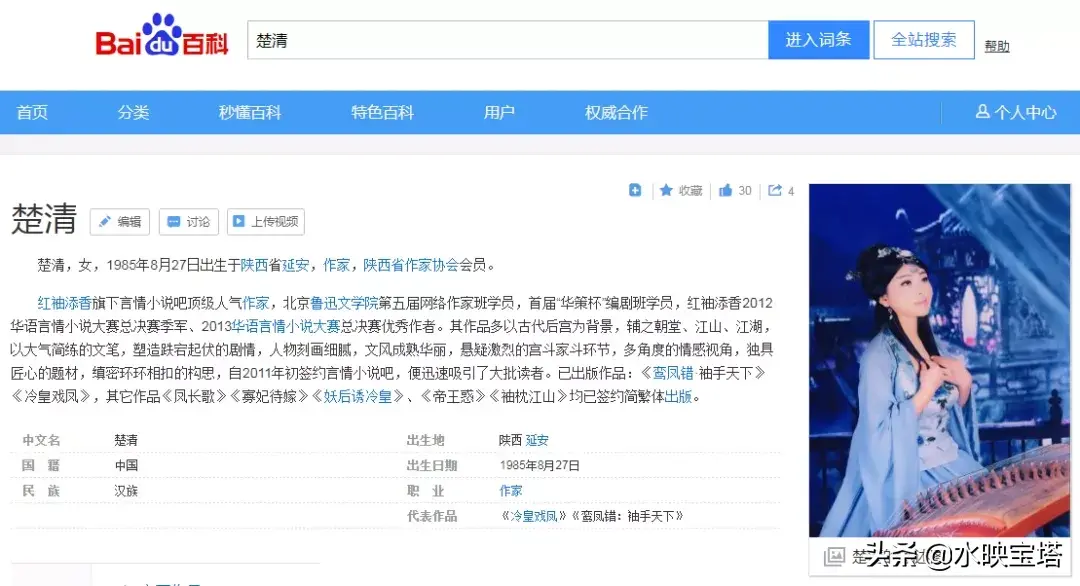Click the blue plus icon above the article
Image resolution: width=1080 pixels, height=586 pixels.
point(635,190)
